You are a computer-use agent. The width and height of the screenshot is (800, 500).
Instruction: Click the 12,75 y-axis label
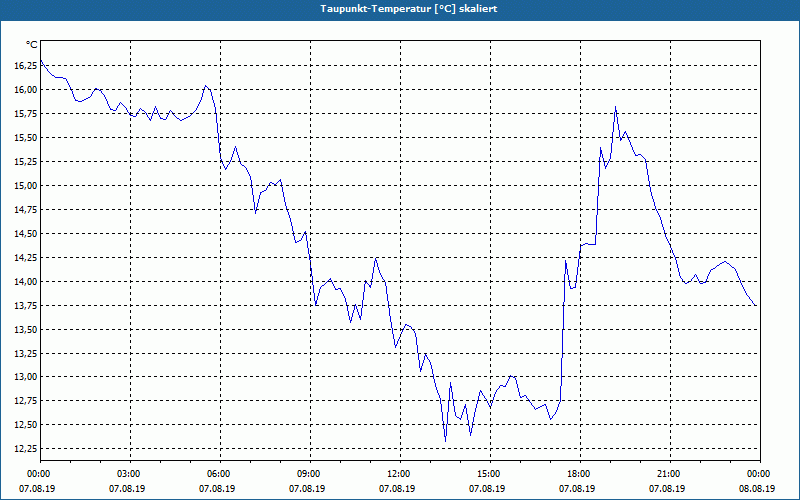pos(26,401)
